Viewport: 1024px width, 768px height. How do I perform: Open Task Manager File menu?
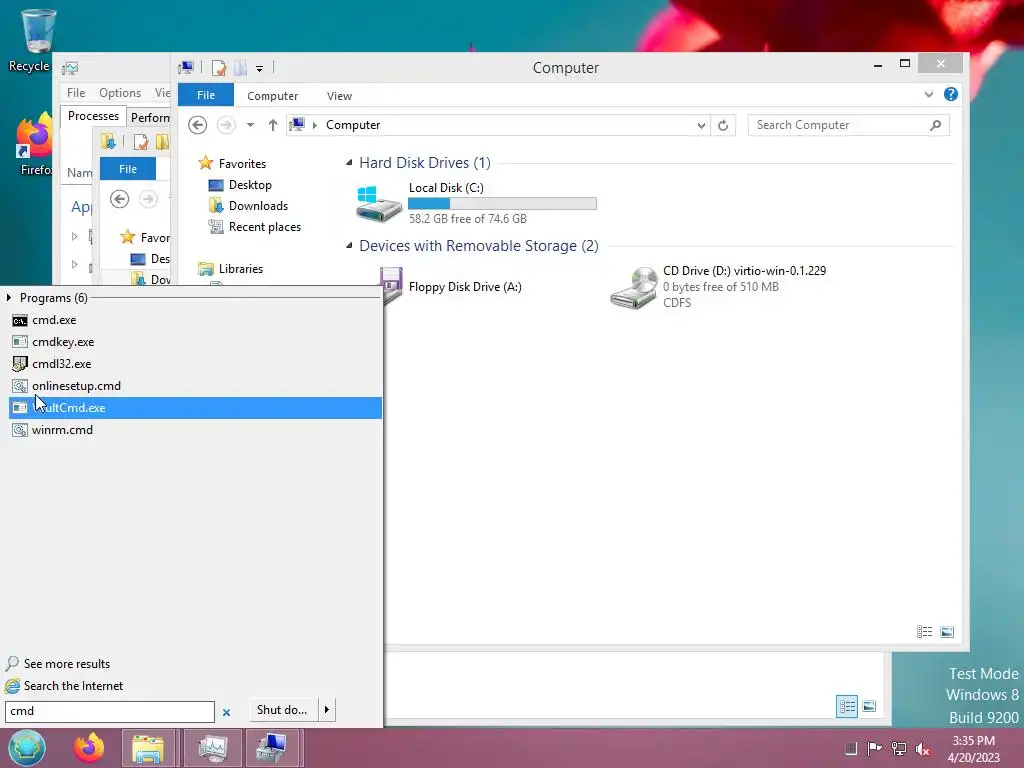click(x=76, y=93)
